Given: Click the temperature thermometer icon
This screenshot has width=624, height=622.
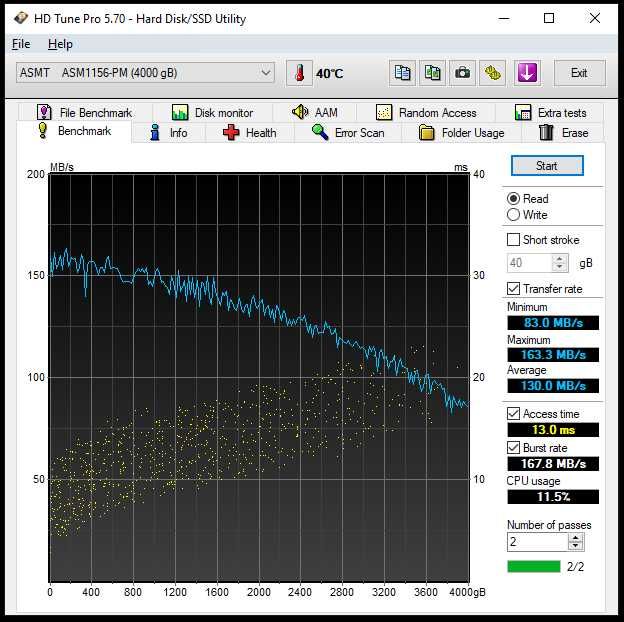Looking at the screenshot, I should pos(299,73).
